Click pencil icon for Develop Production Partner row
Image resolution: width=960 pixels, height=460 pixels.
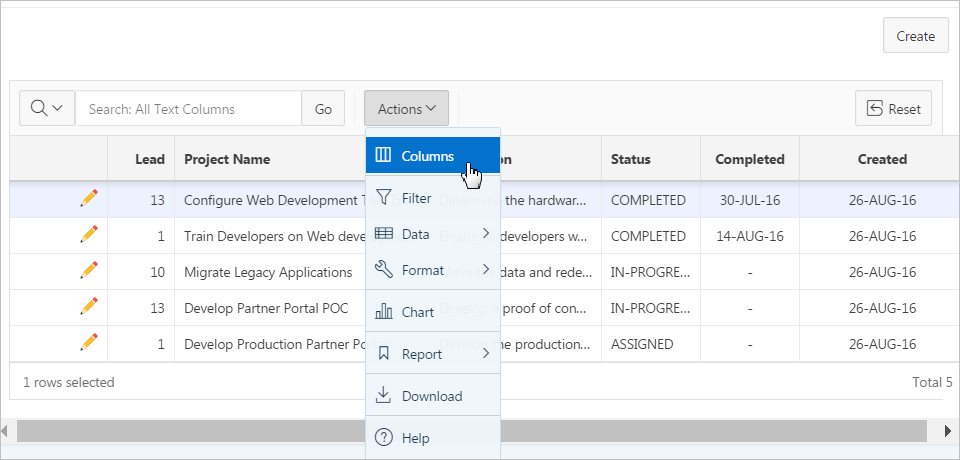point(89,343)
